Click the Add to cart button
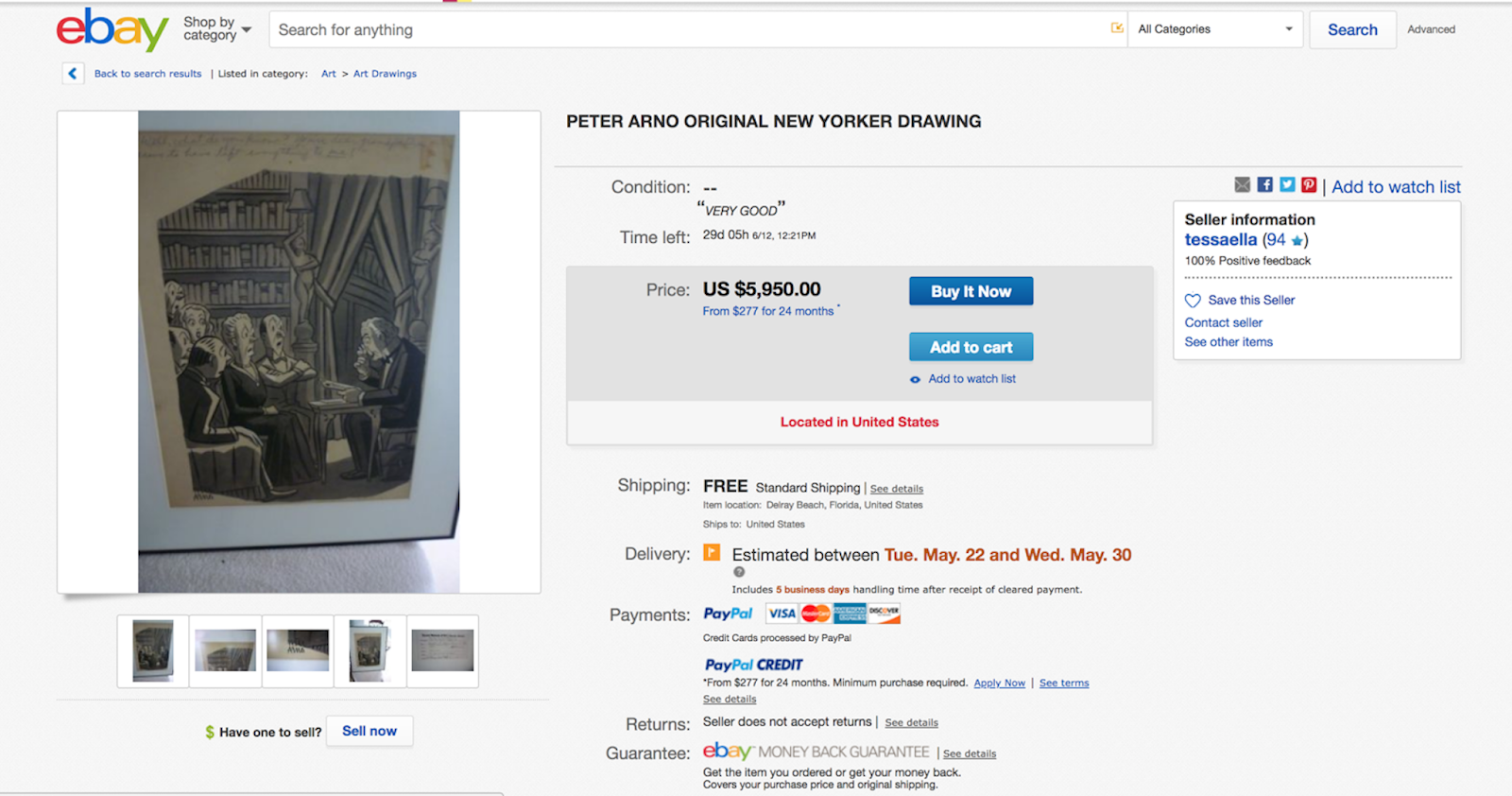Screen dimensions: 1512x796 tap(971, 347)
